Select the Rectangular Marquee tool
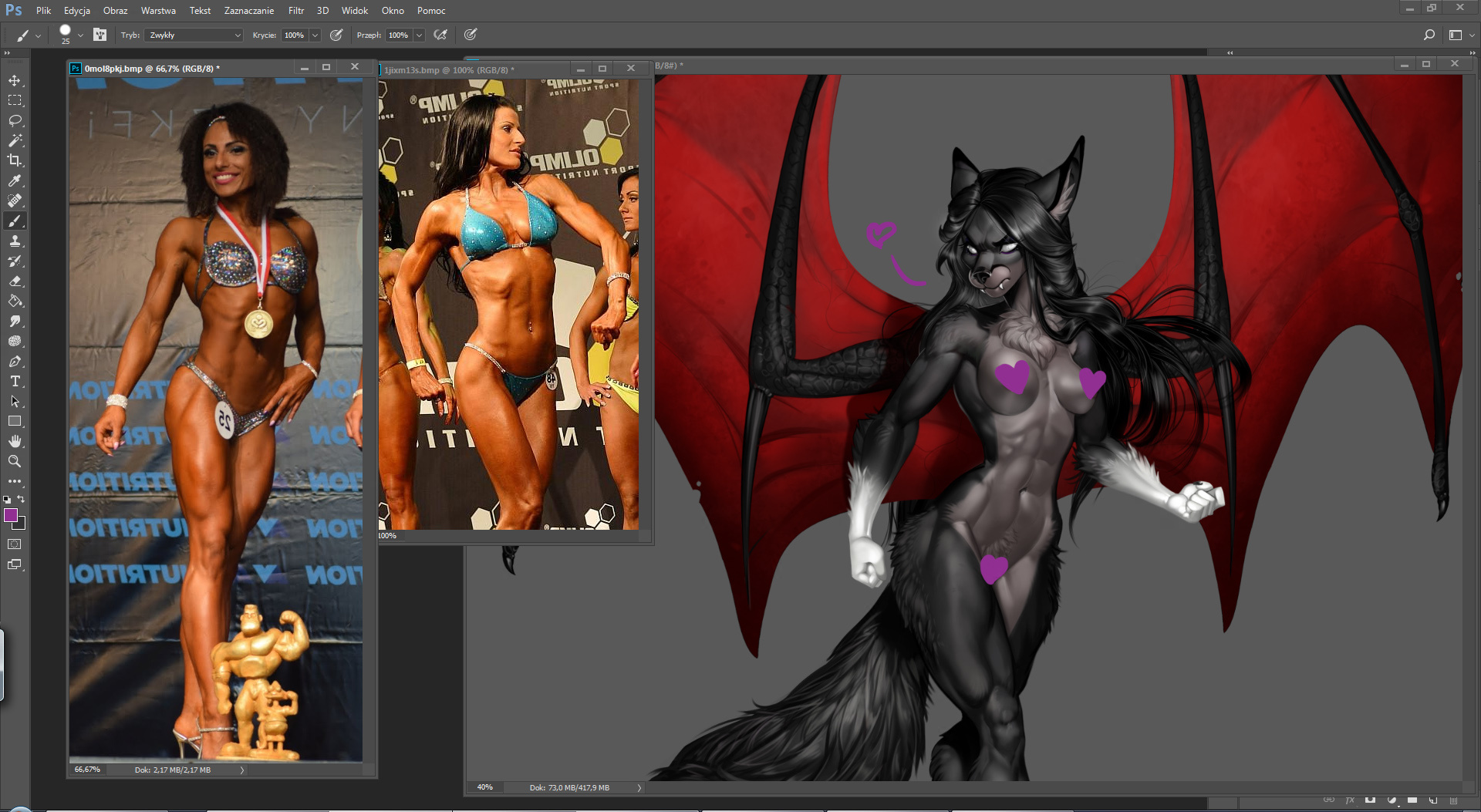Image resolution: width=1481 pixels, height=812 pixels. (x=15, y=101)
